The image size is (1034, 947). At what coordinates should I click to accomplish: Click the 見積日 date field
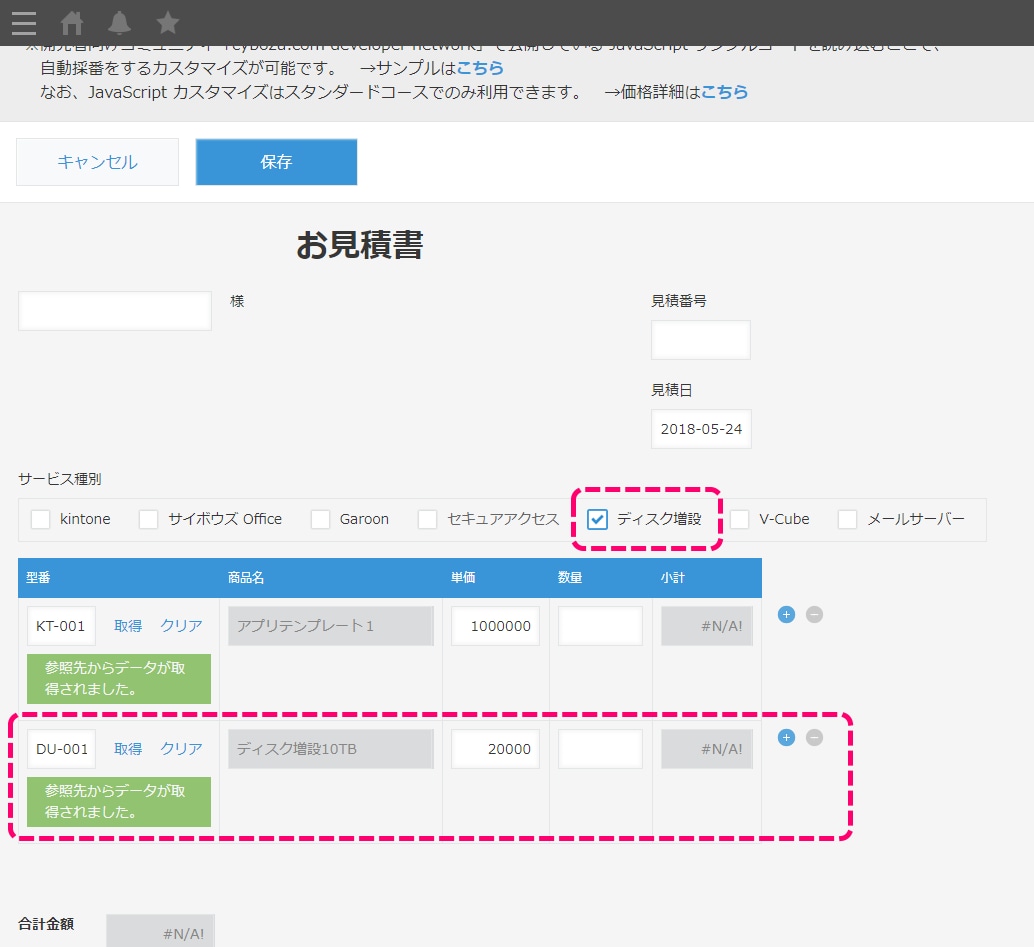pyautogui.click(x=700, y=428)
